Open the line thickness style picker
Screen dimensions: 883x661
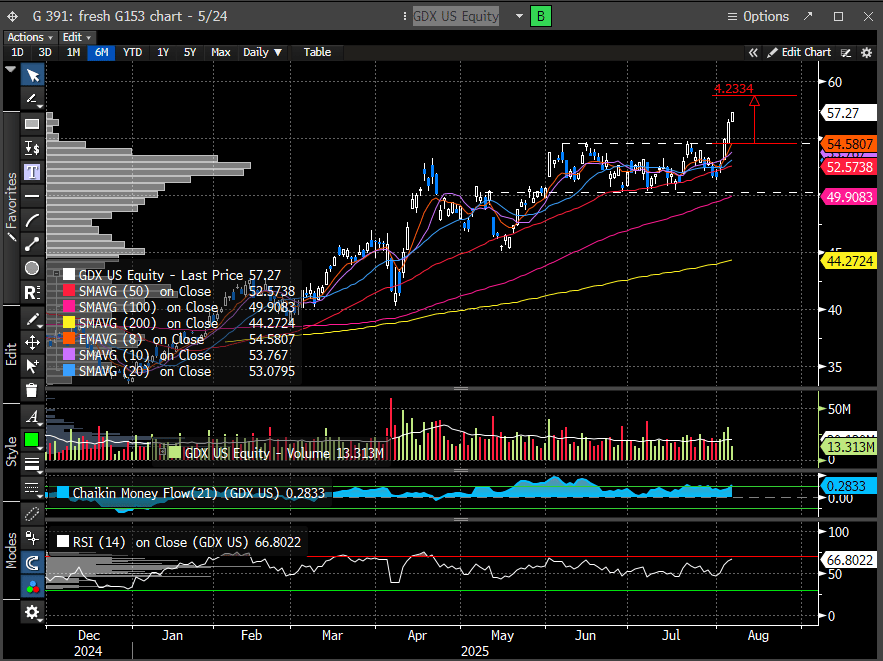pyautogui.click(x=33, y=464)
